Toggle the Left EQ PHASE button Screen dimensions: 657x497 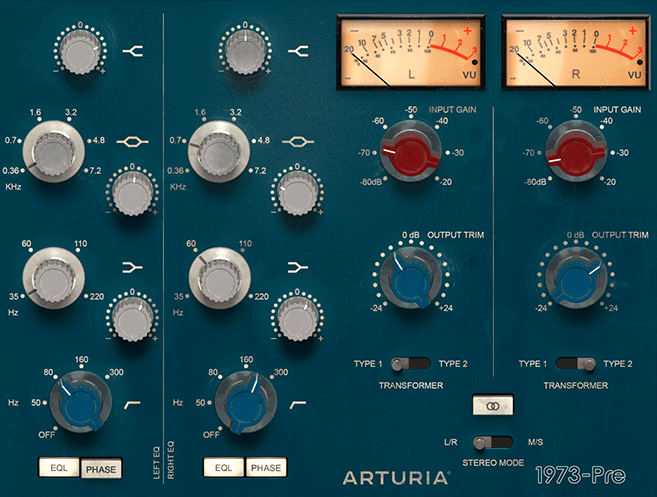click(101, 469)
